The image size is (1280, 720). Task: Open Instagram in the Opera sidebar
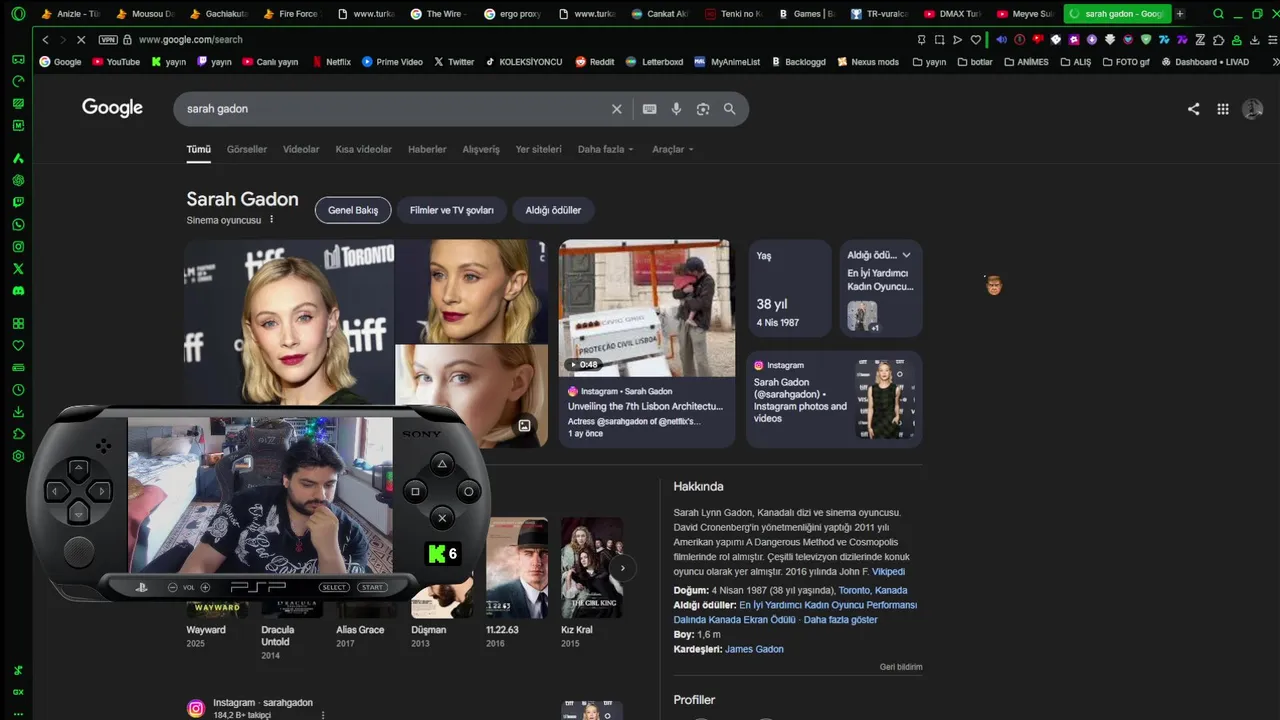18,247
